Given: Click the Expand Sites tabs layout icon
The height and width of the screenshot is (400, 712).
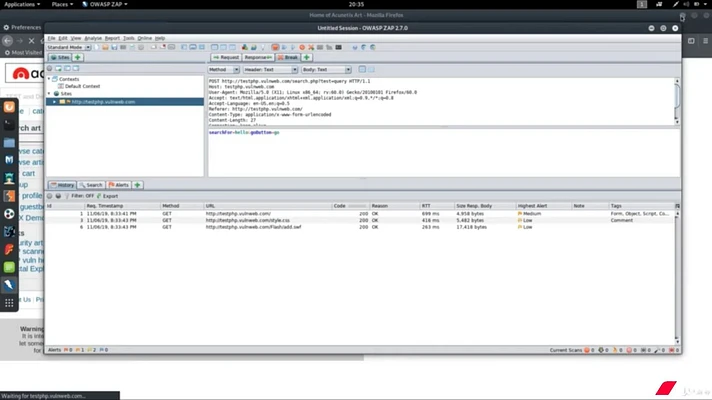Looking at the screenshot, I should click(184, 47).
